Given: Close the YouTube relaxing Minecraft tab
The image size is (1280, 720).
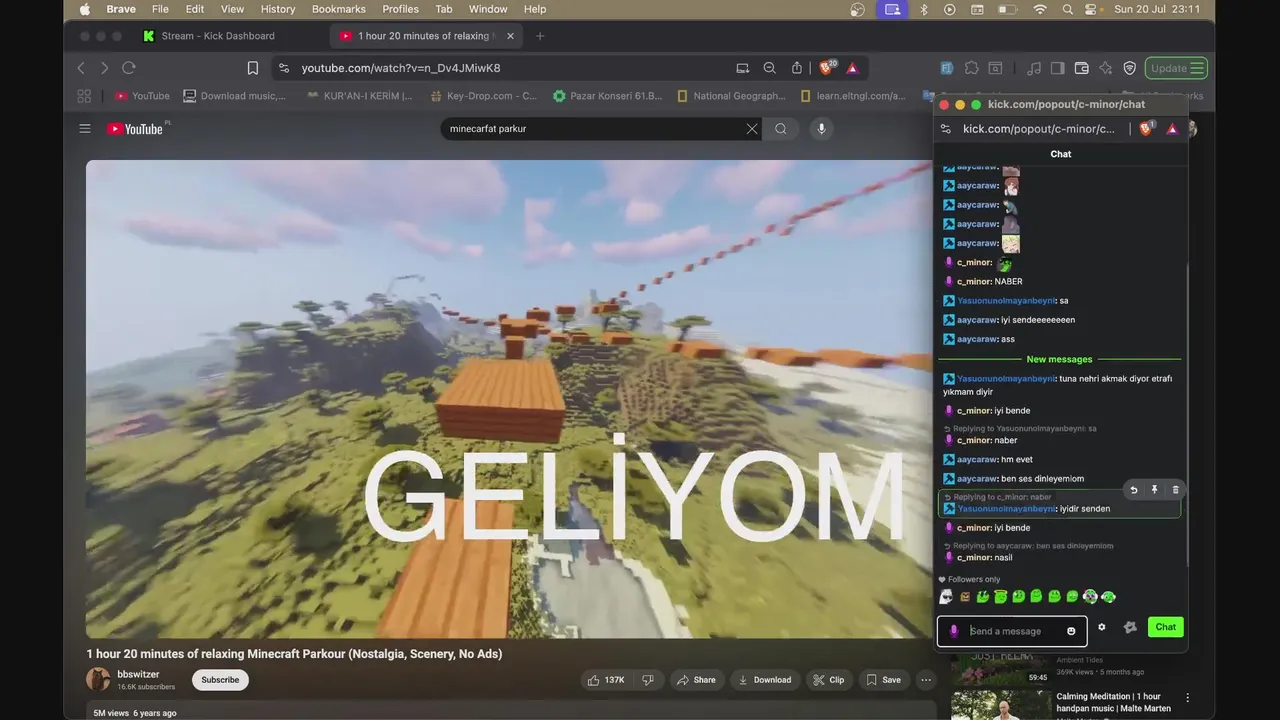Looking at the screenshot, I should 510,36.
